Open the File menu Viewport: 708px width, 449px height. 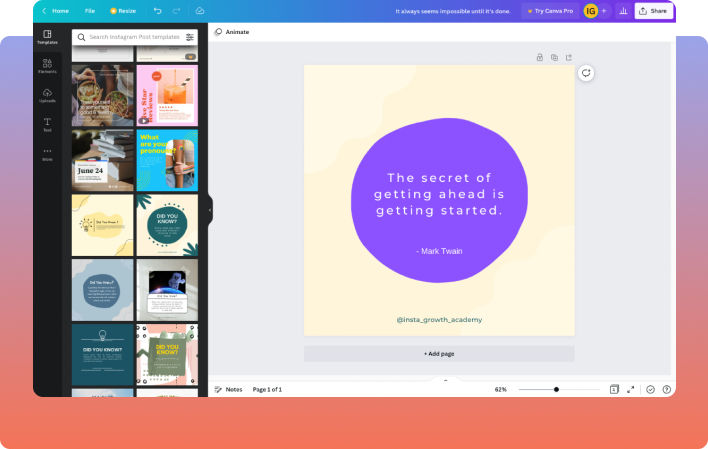click(90, 11)
